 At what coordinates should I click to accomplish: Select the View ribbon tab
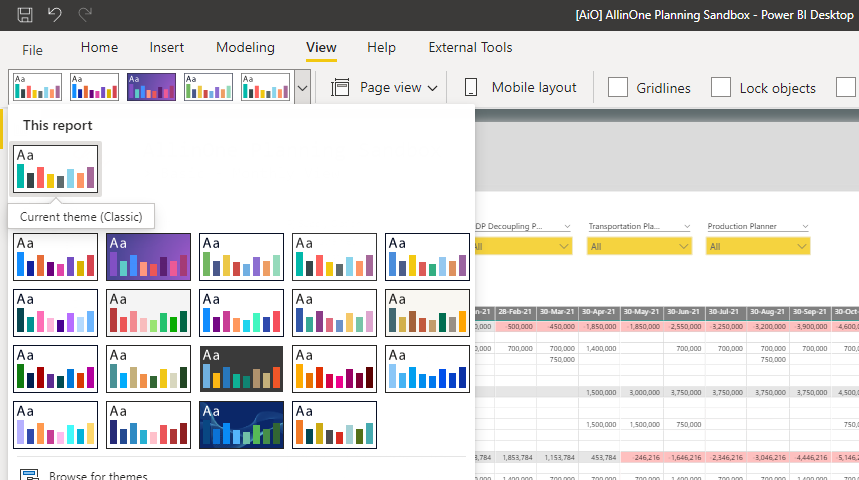[321, 48]
